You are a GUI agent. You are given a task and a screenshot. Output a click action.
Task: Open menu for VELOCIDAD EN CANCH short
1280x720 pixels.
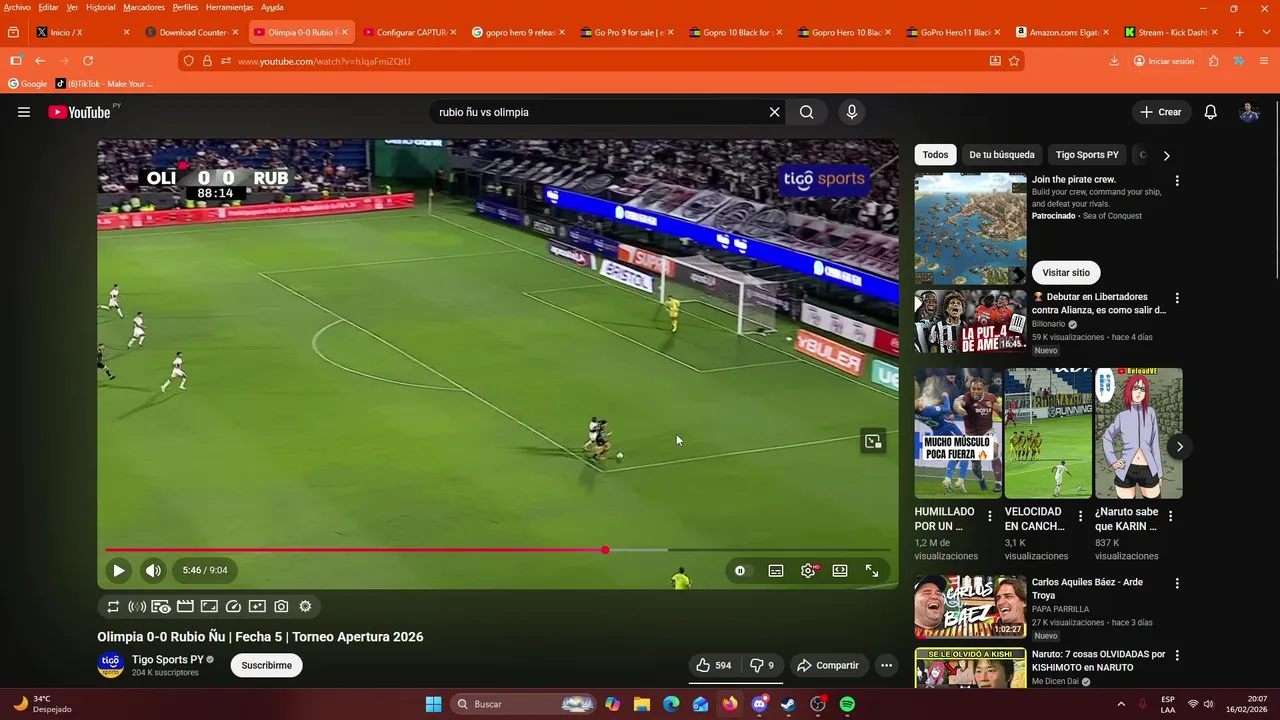(1080, 516)
